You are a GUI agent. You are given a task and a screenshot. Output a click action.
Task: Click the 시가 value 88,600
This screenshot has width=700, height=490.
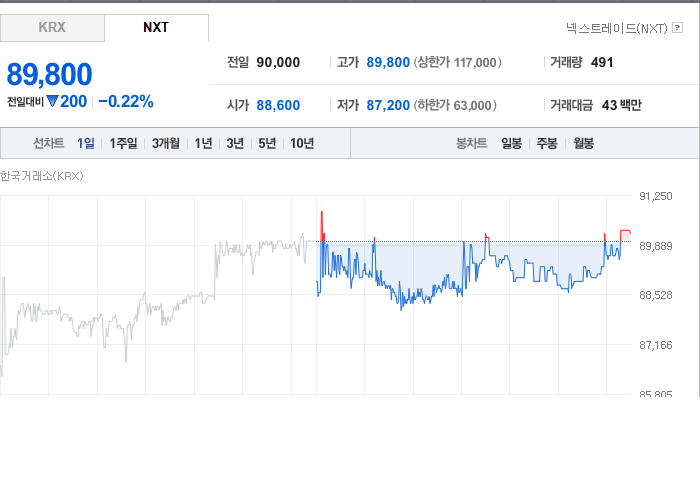coord(278,105)
